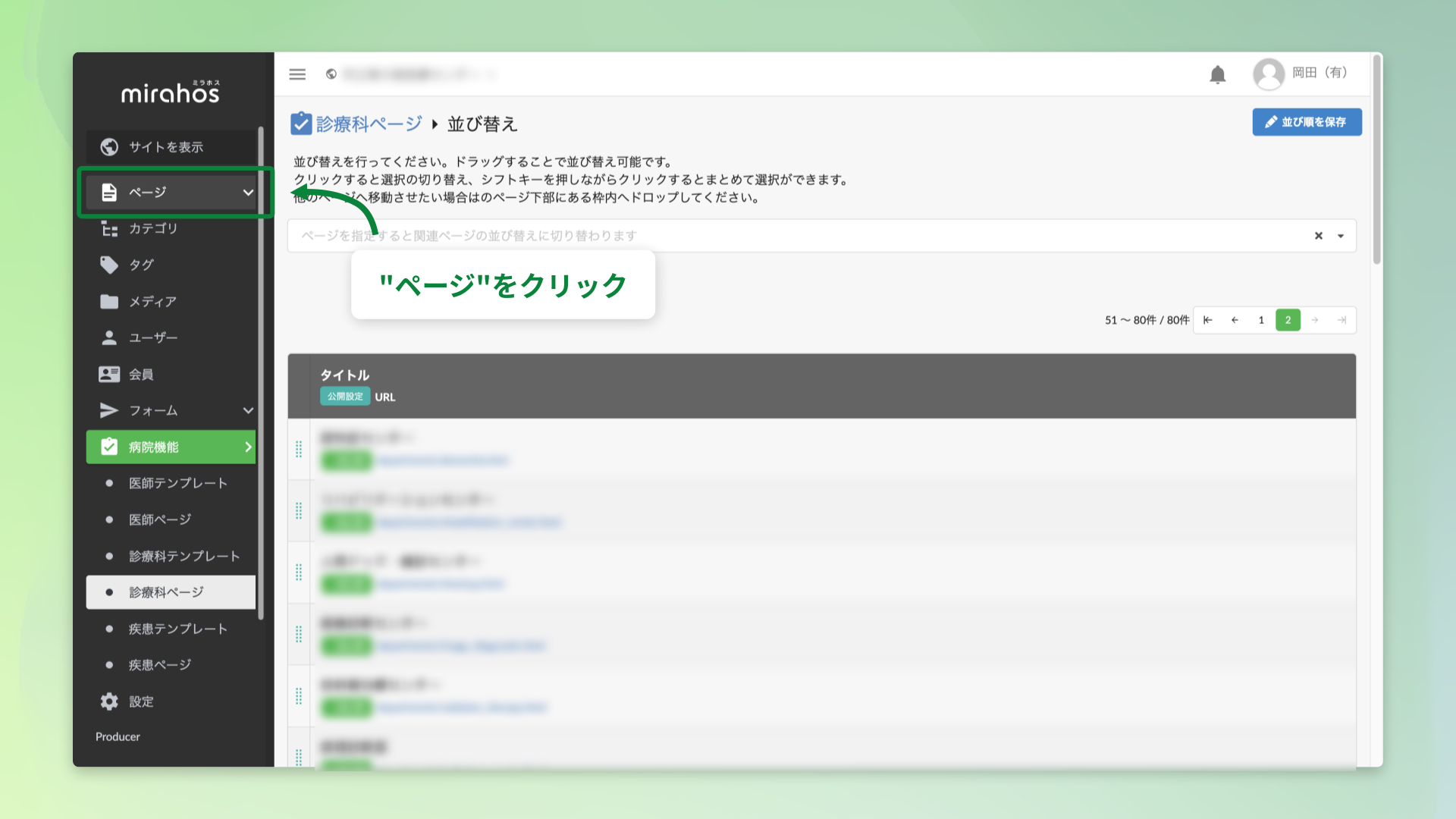
Task: Click the 診療科ページ breadcrumb link
Action: tap(368, 123)
